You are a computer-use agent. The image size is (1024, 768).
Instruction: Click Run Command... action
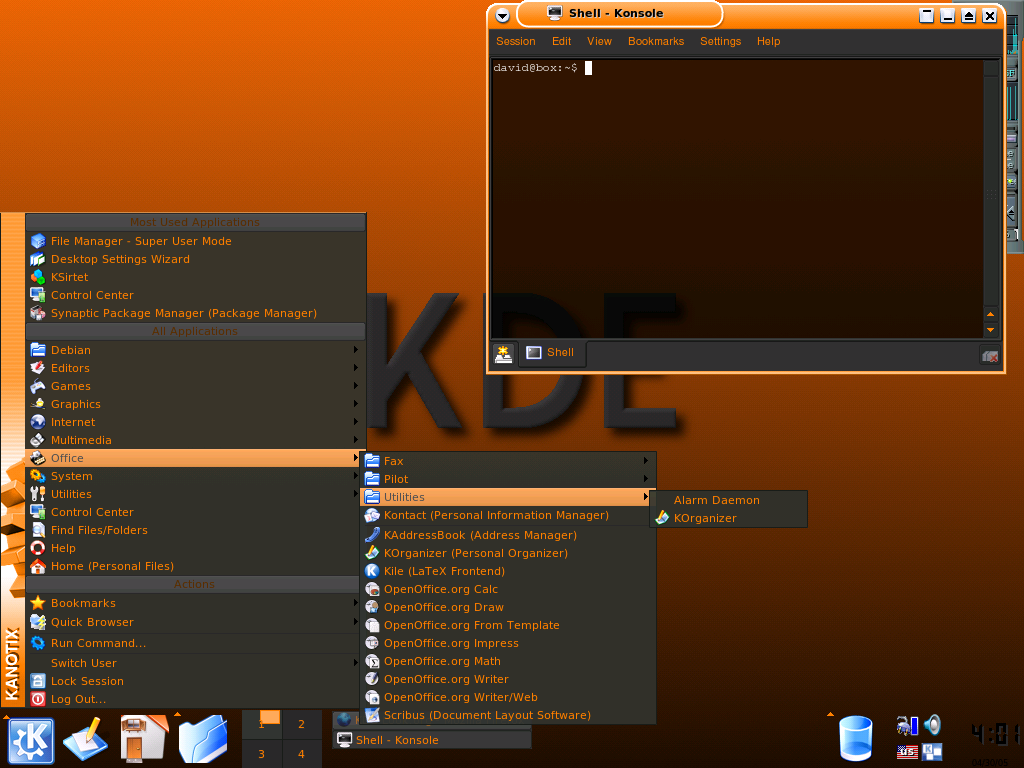pos(195,643)
